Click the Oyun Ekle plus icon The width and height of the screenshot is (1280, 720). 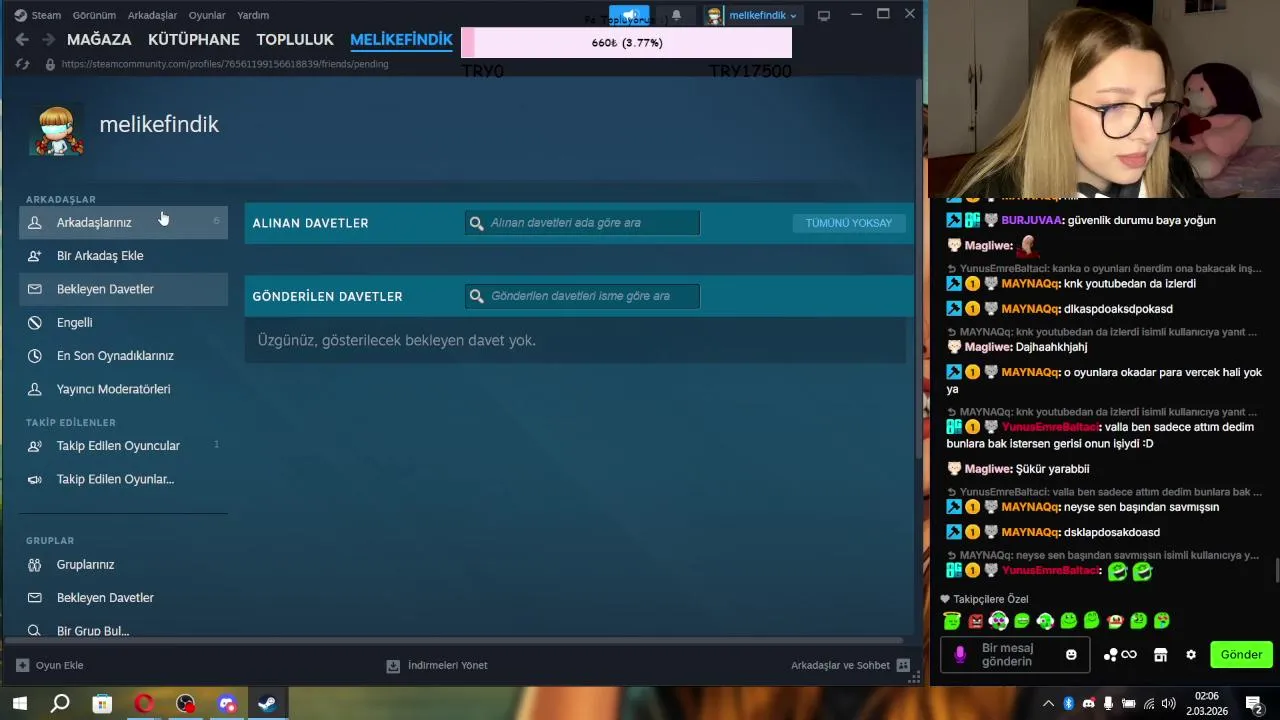tap(23, 665)
